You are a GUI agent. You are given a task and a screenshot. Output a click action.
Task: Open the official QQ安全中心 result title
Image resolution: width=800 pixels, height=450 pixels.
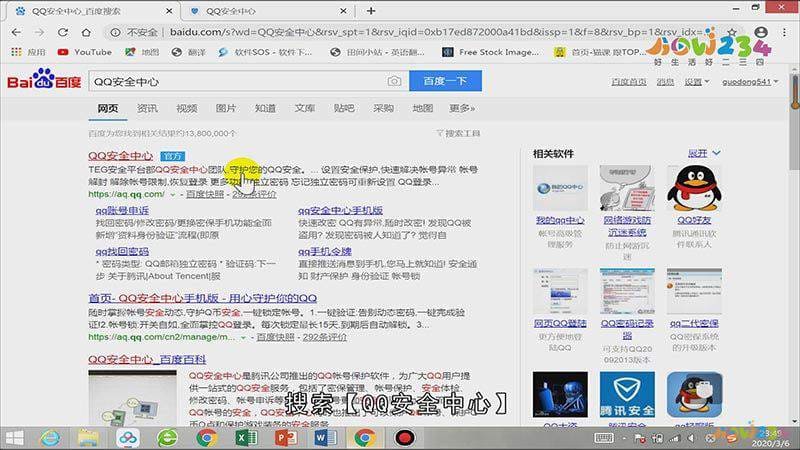120,156
